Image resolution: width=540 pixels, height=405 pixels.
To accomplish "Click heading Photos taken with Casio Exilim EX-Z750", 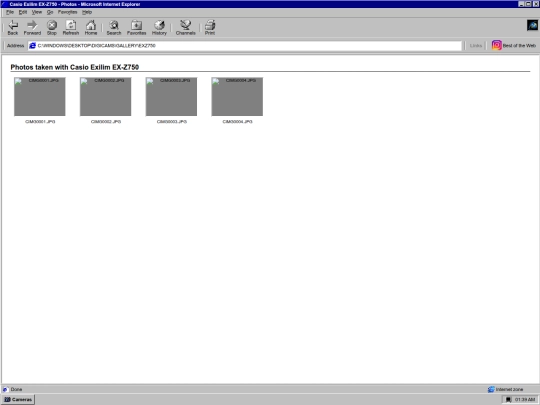I will [75, 67].
